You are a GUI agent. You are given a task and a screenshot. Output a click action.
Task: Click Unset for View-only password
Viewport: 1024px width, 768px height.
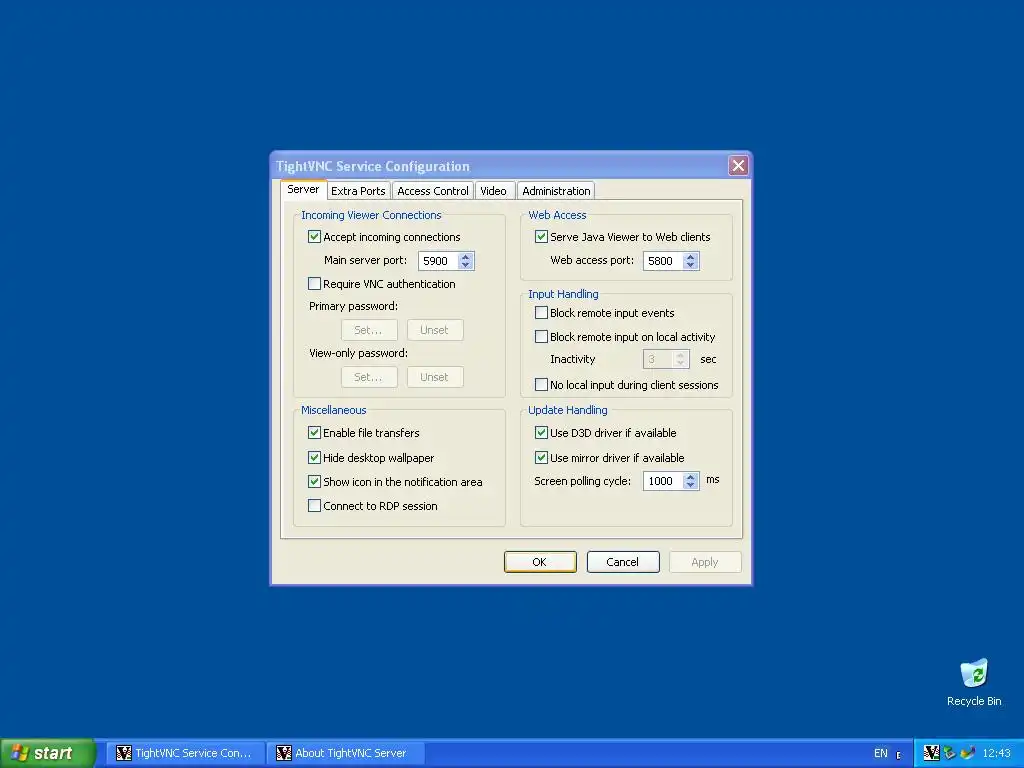[435, 377]
